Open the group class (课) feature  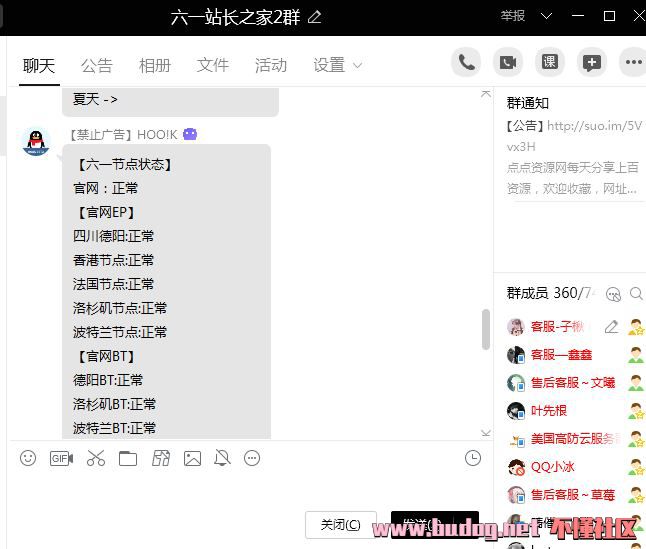(550, 63)
